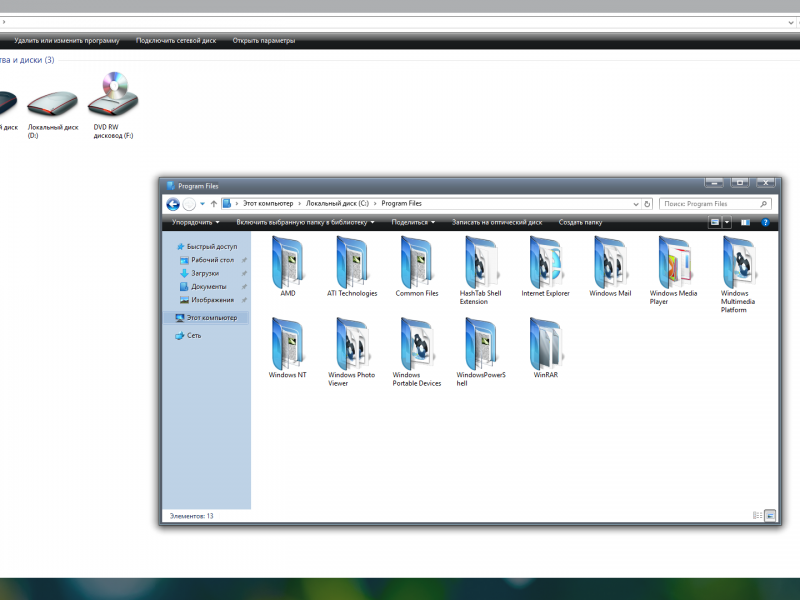Open the view options dropdown arrow
Image resolution: width=800 pixels, height=600 pixels.
[x=727, y=222]
